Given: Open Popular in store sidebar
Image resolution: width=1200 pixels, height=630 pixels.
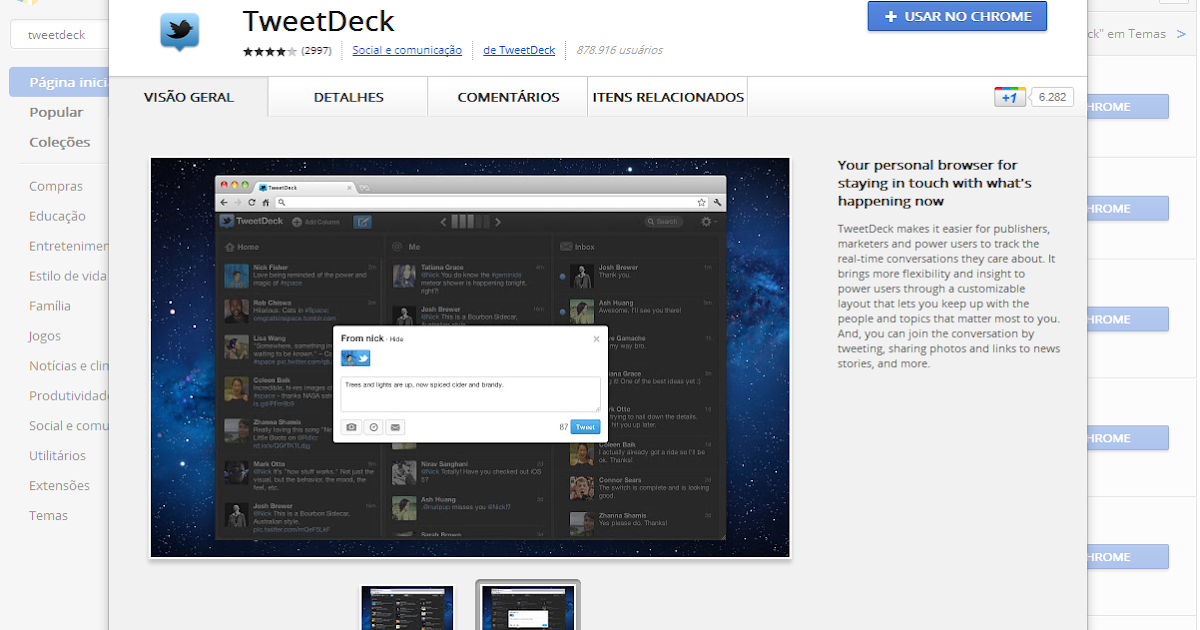Looking at the screenshot, I should [56, 112].
